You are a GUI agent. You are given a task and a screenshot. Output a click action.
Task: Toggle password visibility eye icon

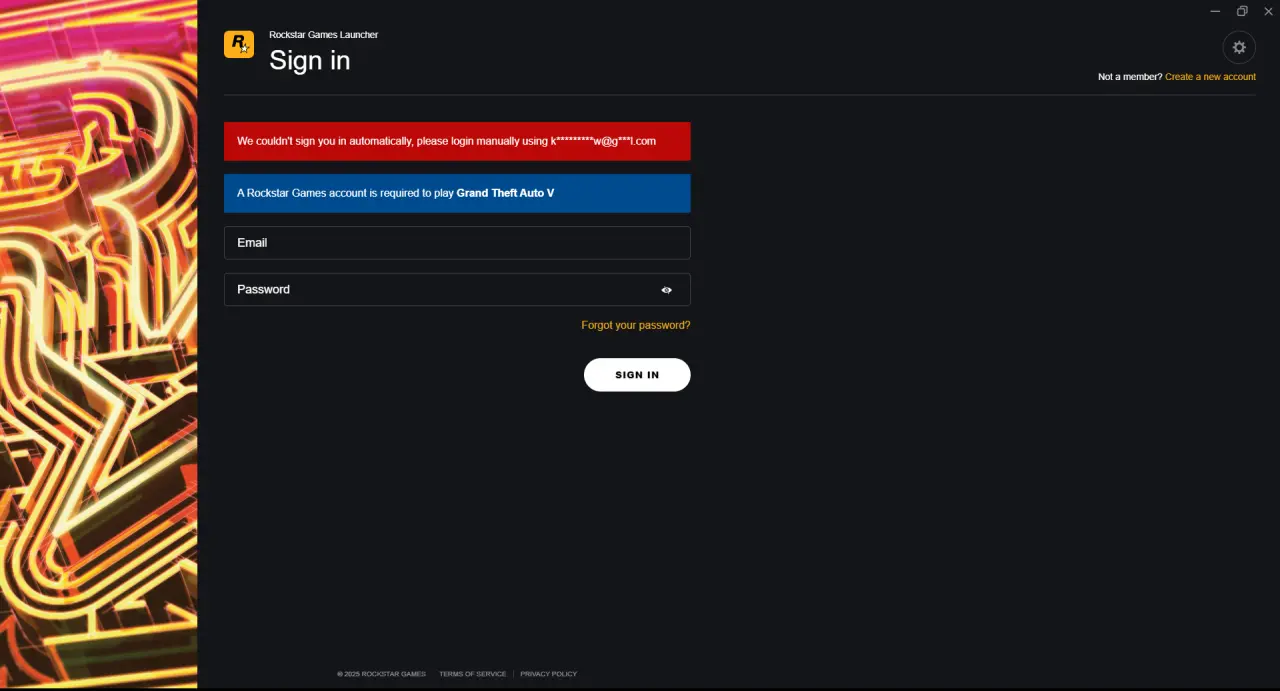666,290
